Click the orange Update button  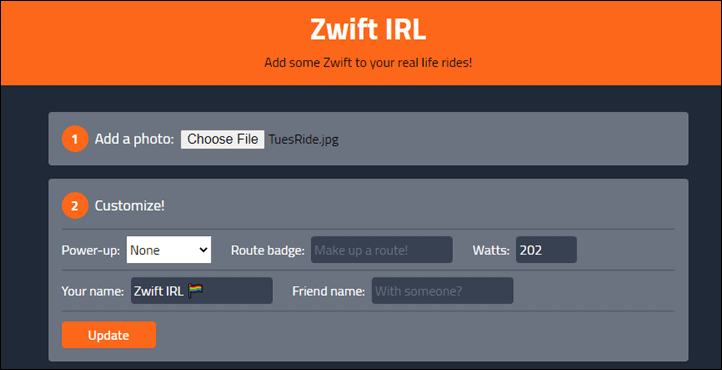coord(109,335)
